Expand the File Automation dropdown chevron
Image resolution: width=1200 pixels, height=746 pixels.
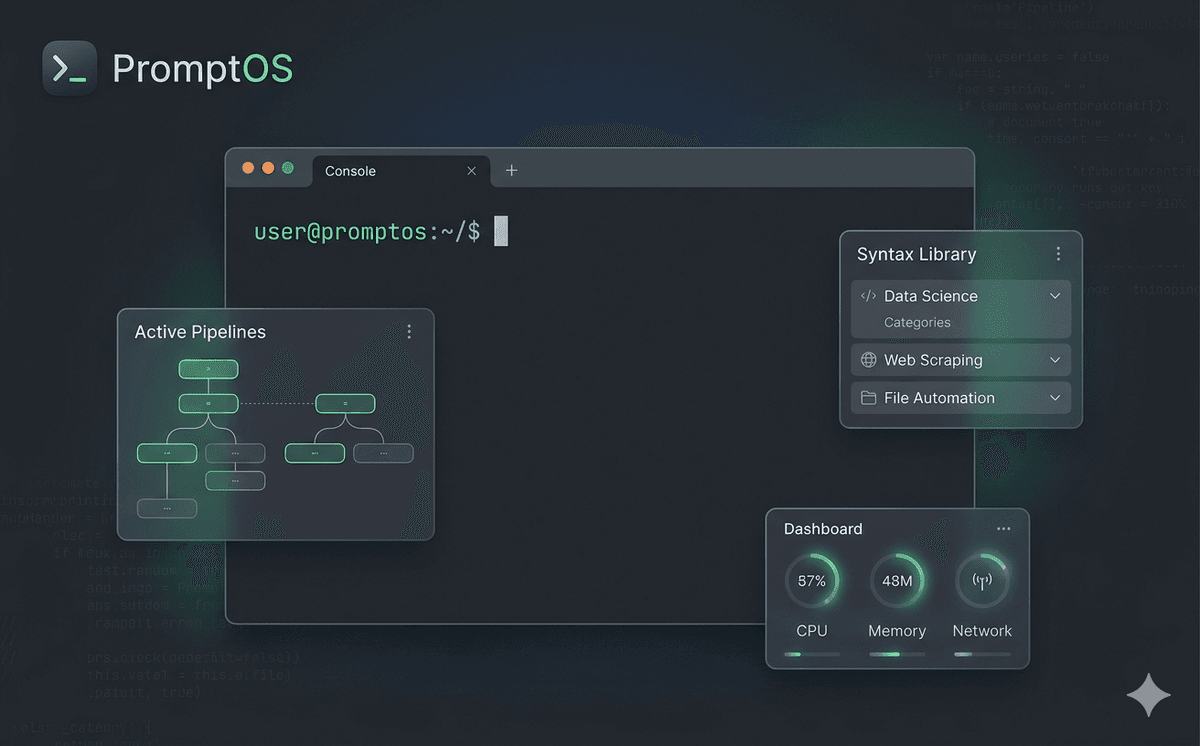pyautogui.click(x=1054, y=398)
